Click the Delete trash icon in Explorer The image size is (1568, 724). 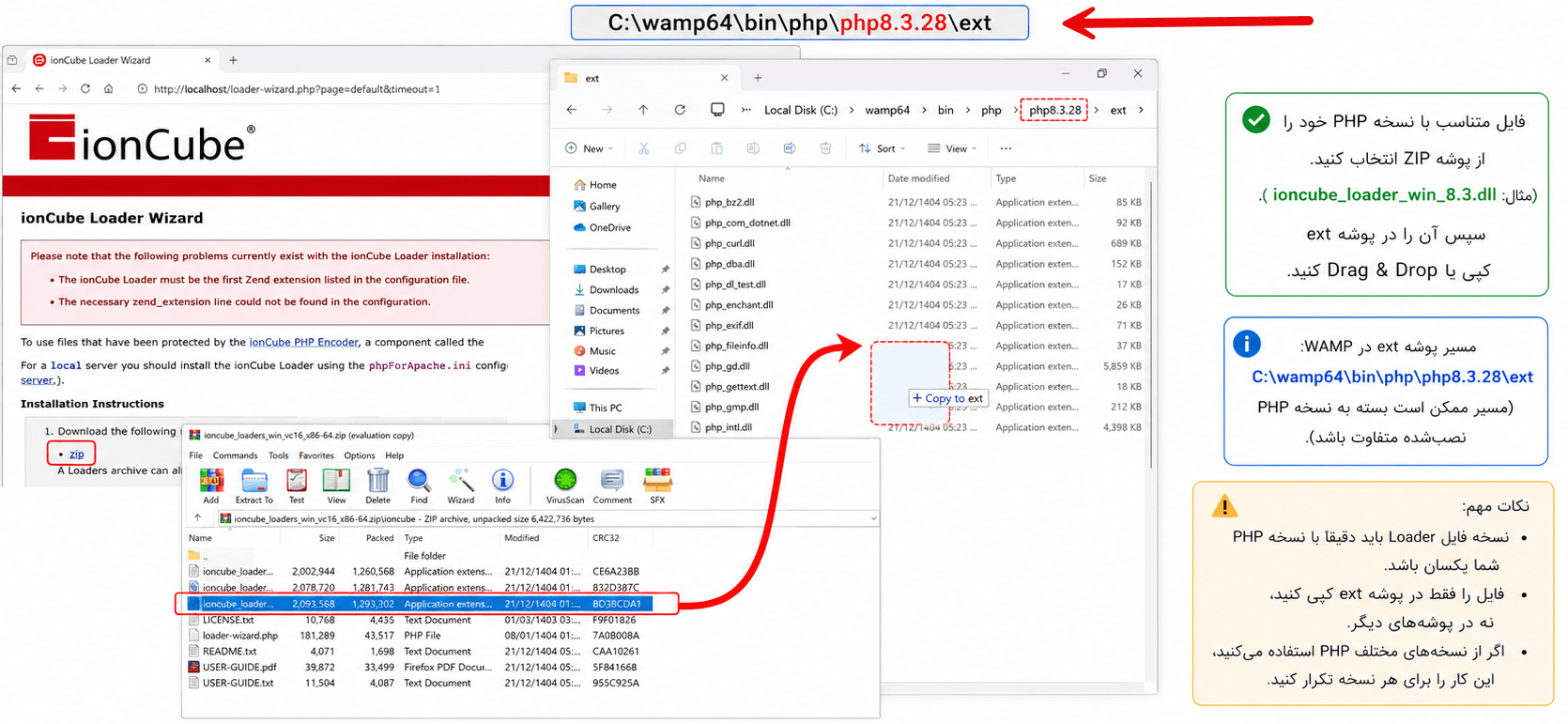click(825, 148)
